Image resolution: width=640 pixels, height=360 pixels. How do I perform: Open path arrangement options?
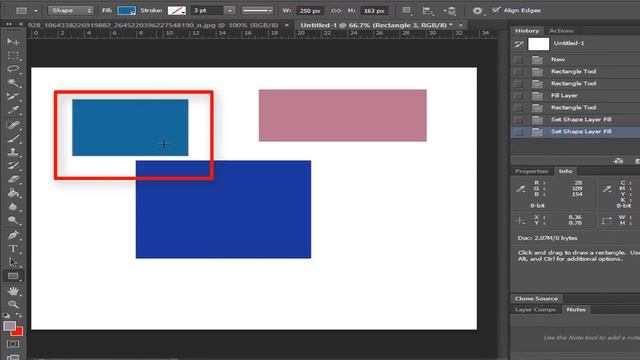[450, 11]
